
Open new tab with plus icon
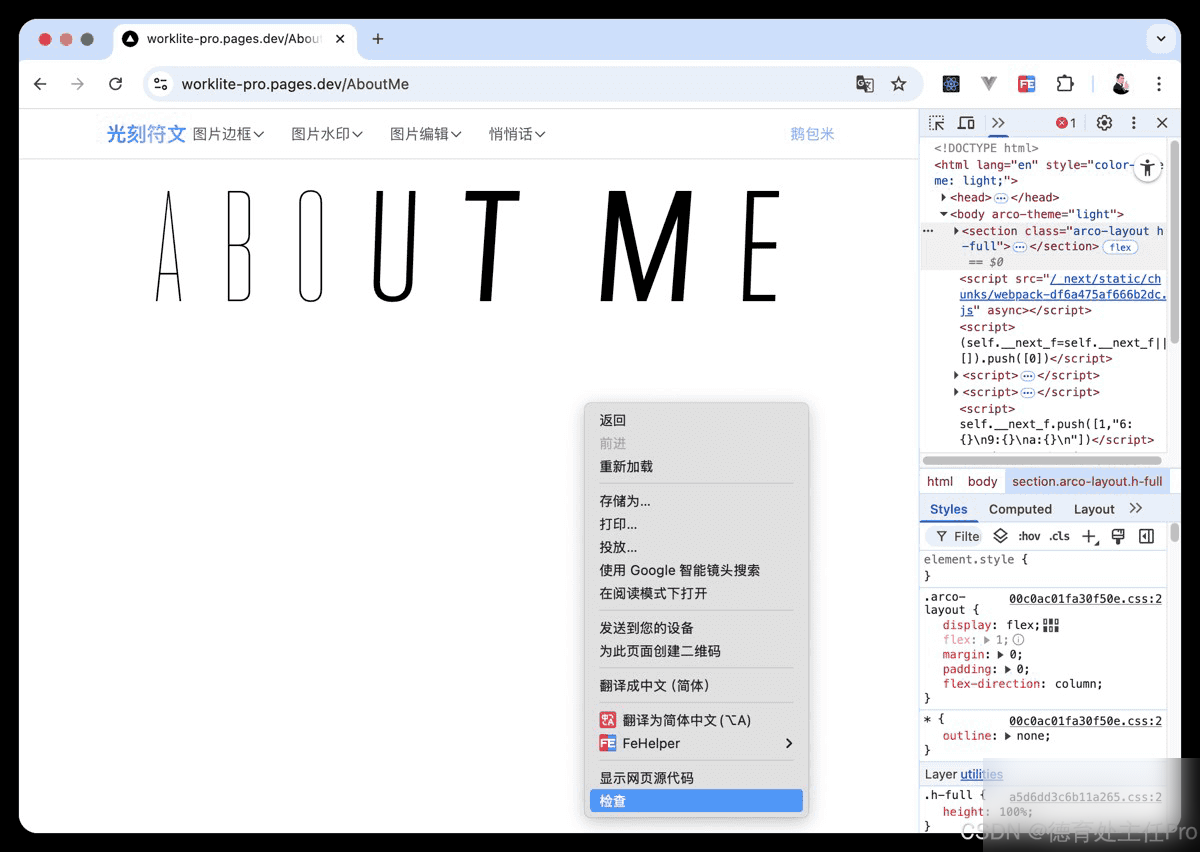[x=377, y=39]
